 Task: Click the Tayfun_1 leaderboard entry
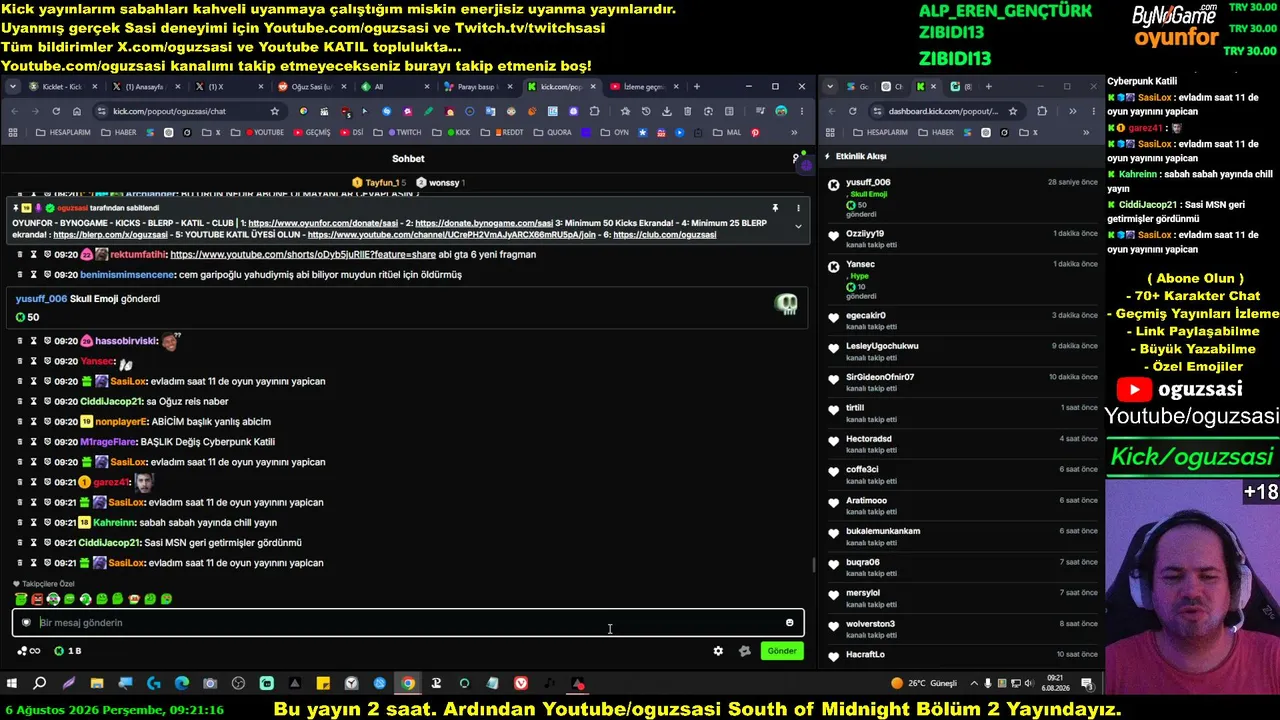379,183
